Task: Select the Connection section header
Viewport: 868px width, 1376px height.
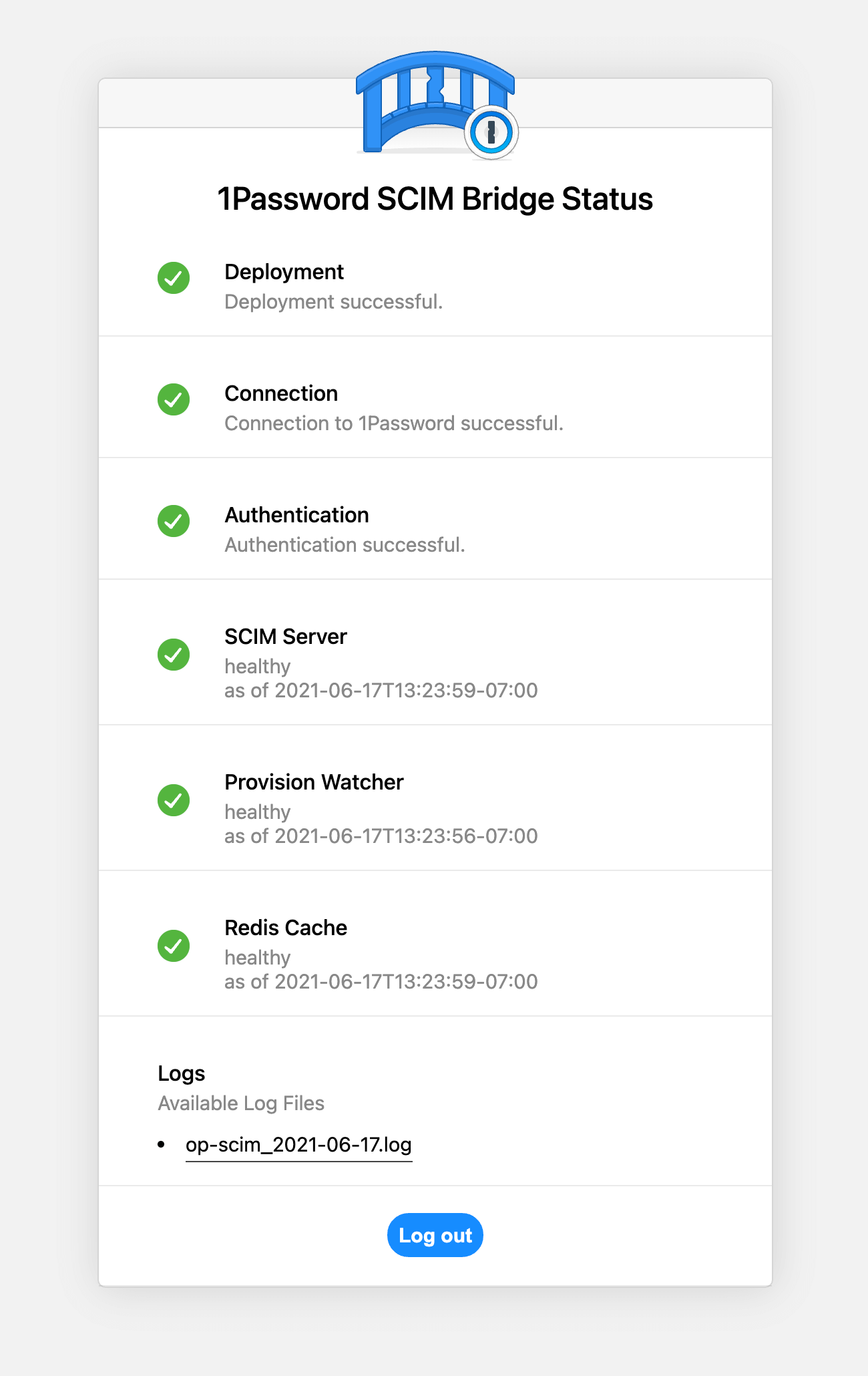Action: 281,393
